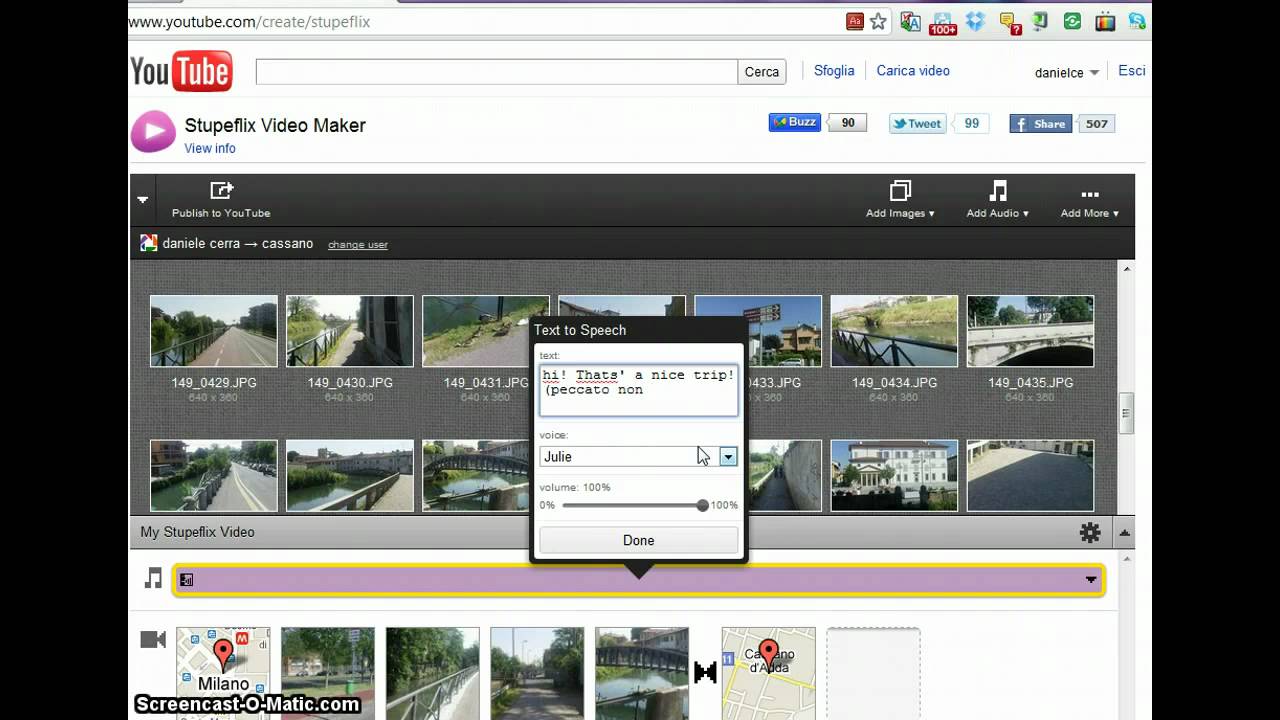
Task: Click the Tweet button
Action: pyautogui.click(x=918, y=124)
